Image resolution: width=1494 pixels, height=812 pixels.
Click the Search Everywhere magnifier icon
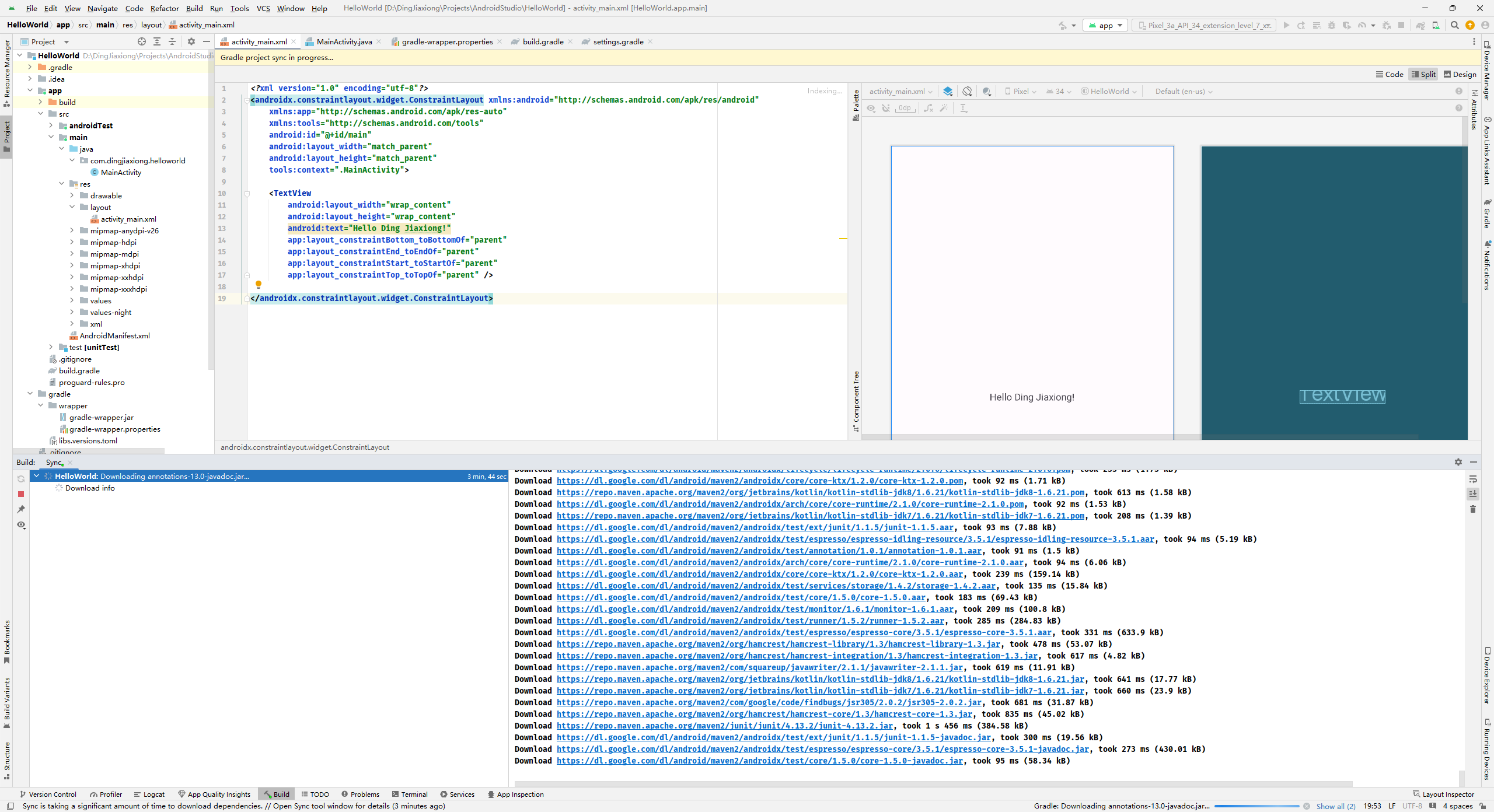coord(1455,25)
